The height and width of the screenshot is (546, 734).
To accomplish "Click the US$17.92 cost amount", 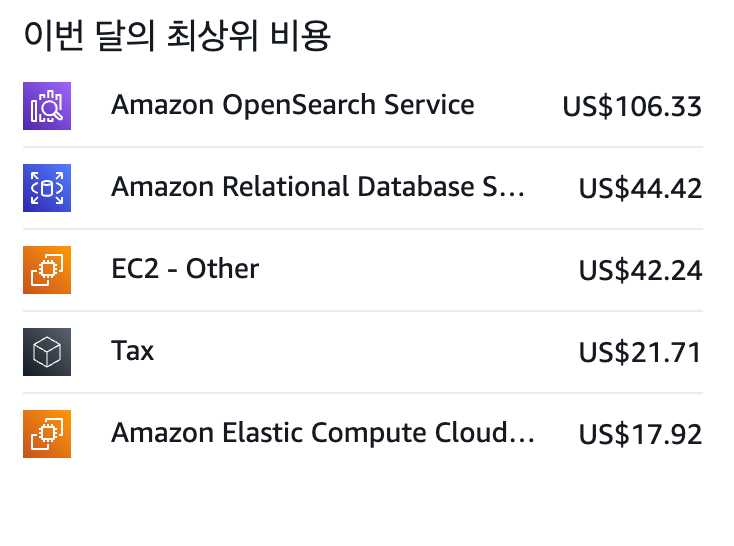I will pos(640,434).
